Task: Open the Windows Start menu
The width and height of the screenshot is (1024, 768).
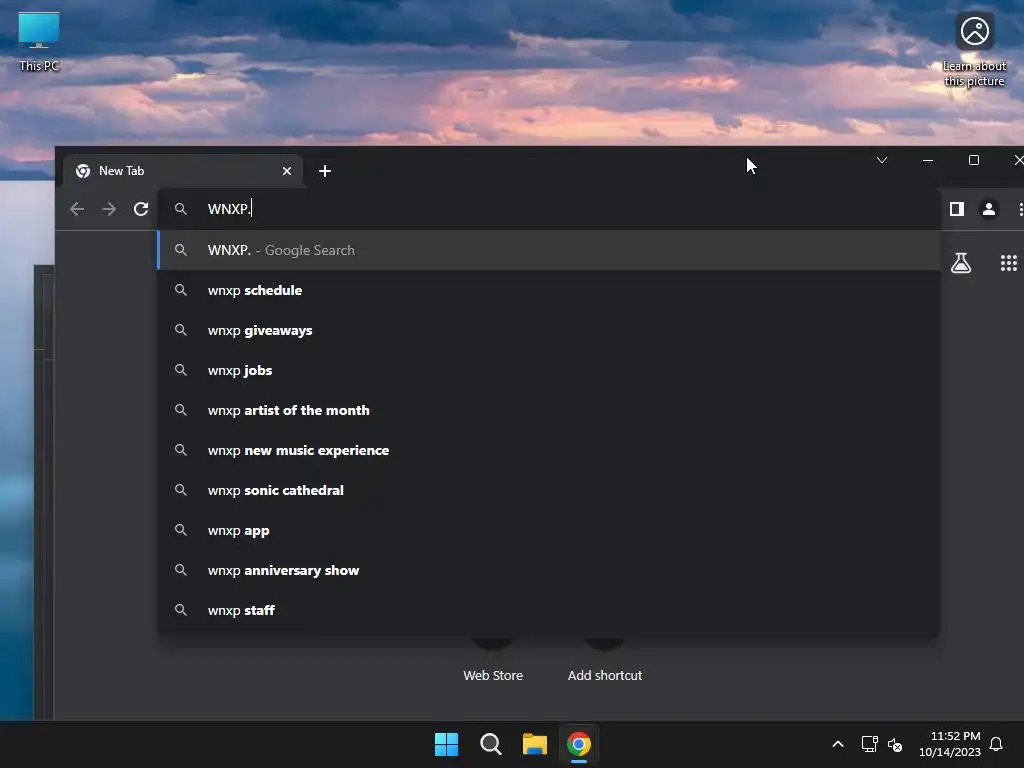Action: coord(447,744)
